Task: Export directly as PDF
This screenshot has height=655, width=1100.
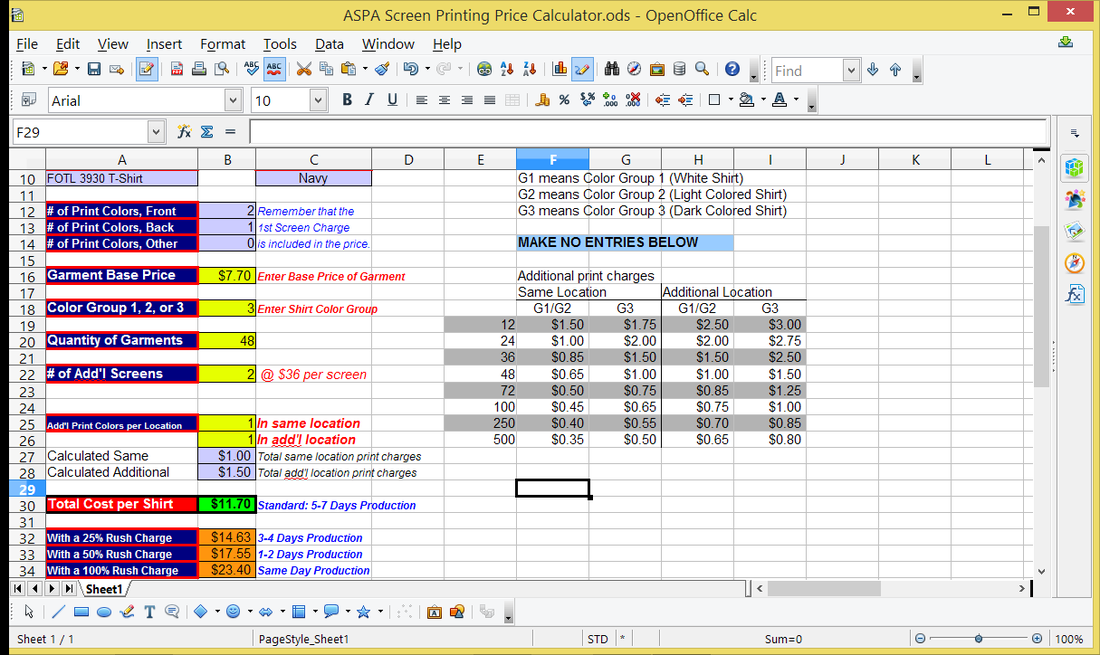Action: coord(176,69)
